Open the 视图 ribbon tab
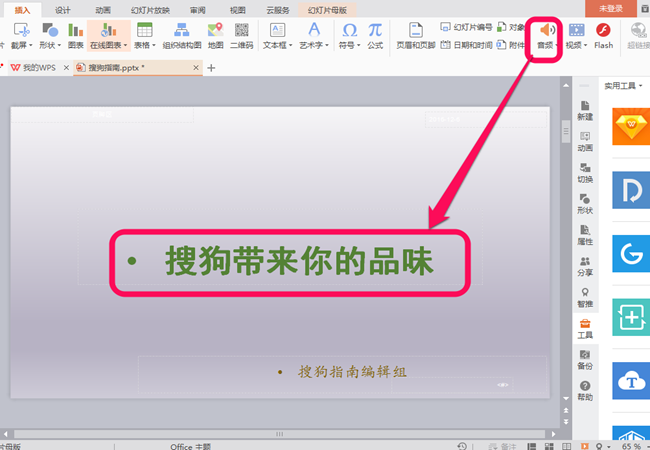650x450 pixels. coord(238,10)
